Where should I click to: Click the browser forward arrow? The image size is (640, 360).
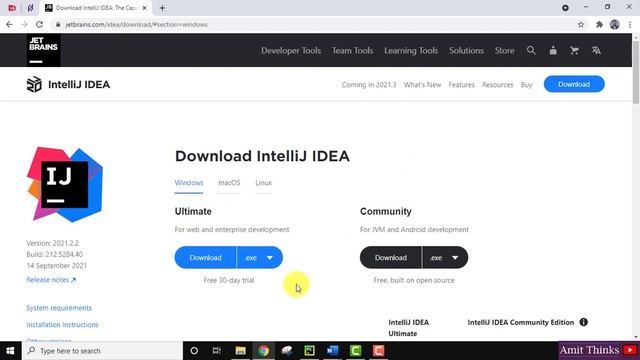(x=24, y=24)
